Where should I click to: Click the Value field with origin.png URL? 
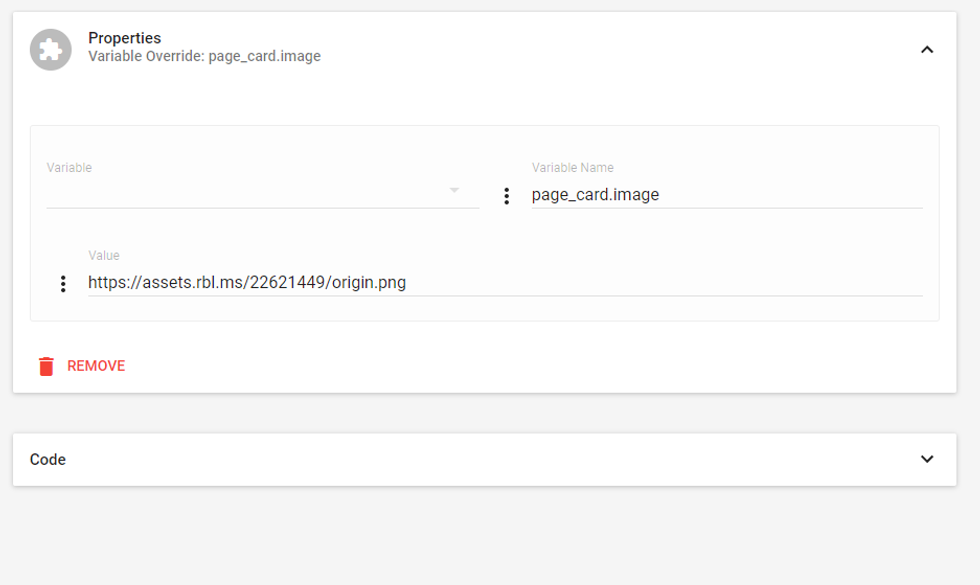[x=504, y=283]
